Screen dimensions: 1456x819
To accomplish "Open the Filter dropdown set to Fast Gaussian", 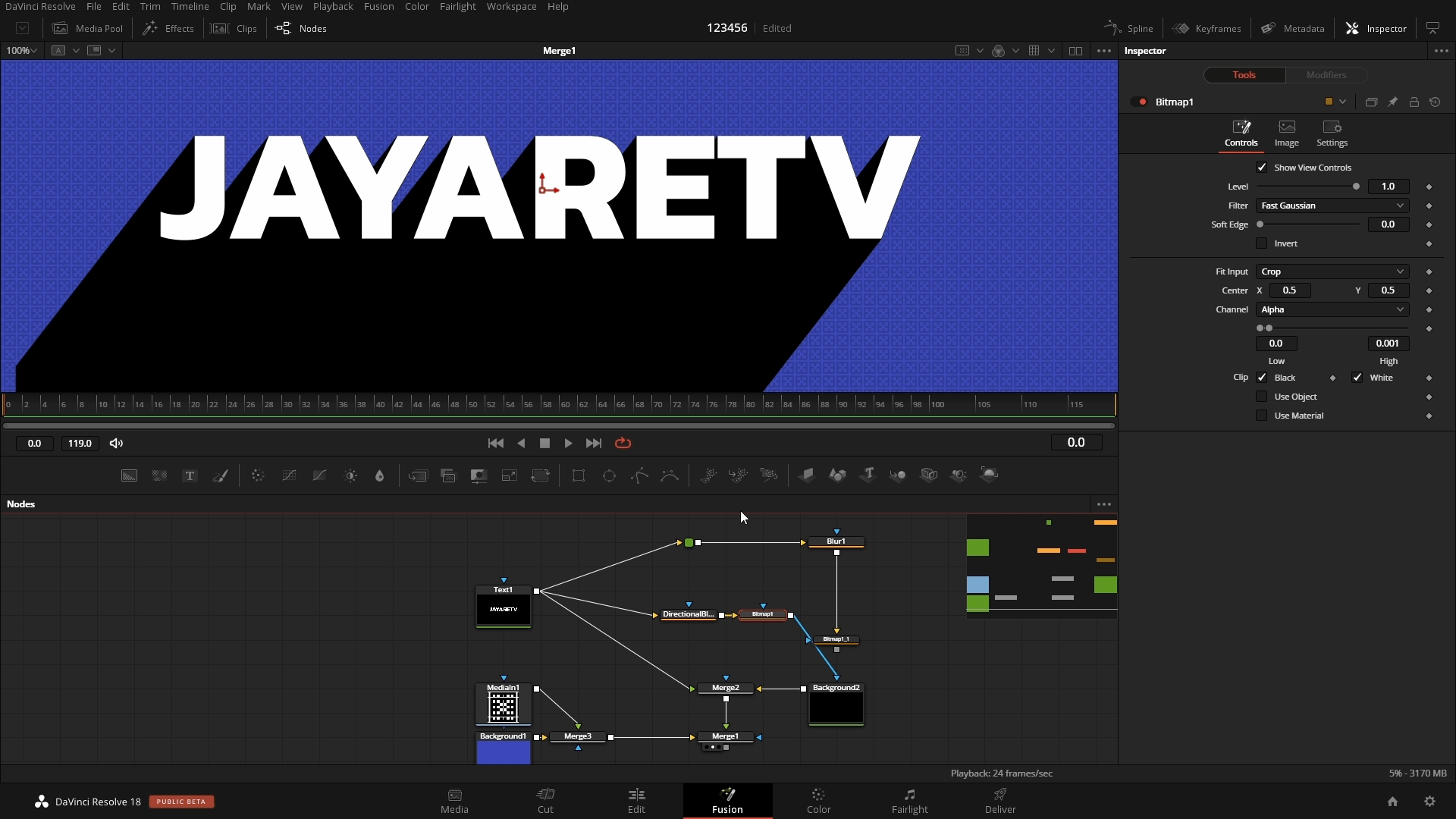I will pos(1332,206).
